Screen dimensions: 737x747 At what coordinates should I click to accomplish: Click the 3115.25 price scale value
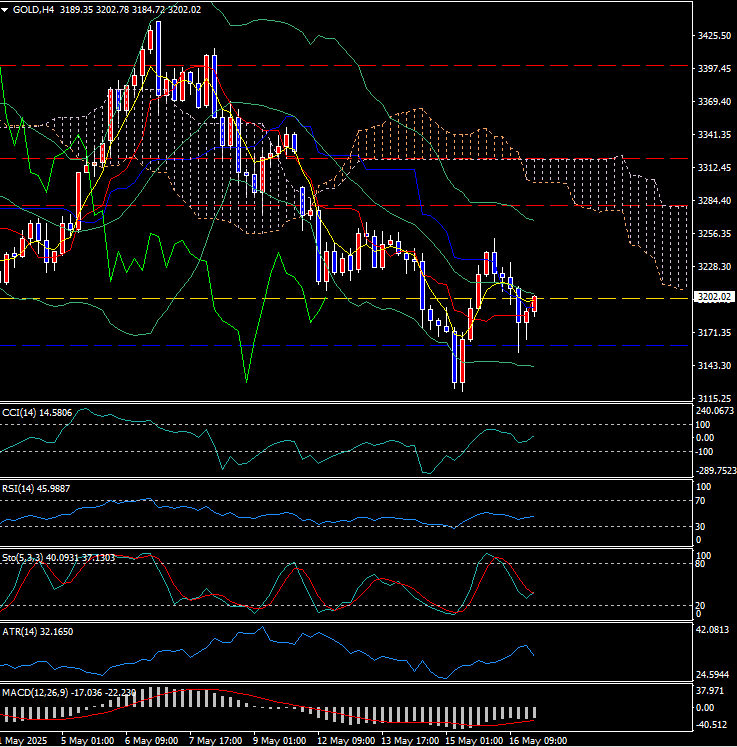point(714,398)
